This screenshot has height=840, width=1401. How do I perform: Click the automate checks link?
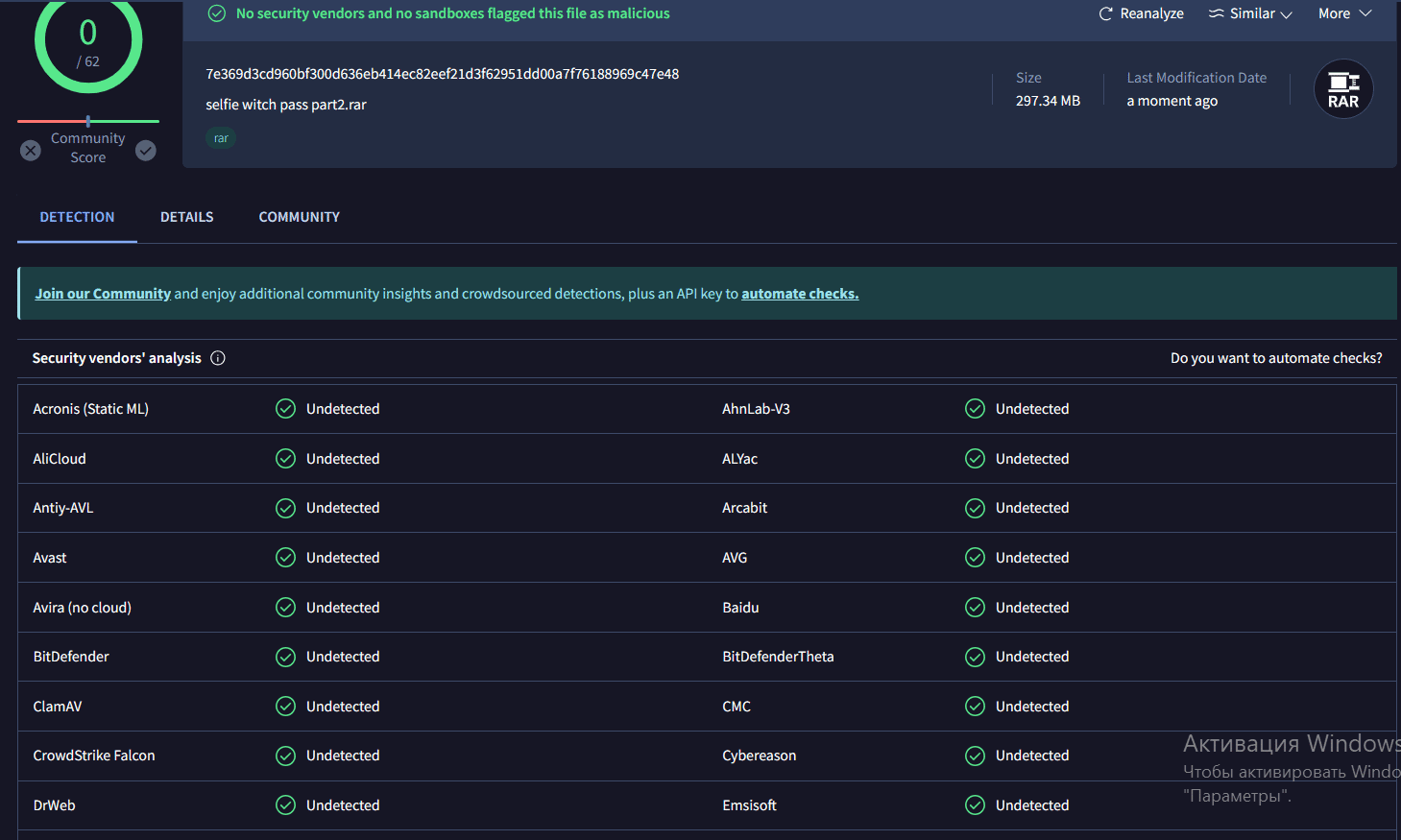tap(800, 293)
